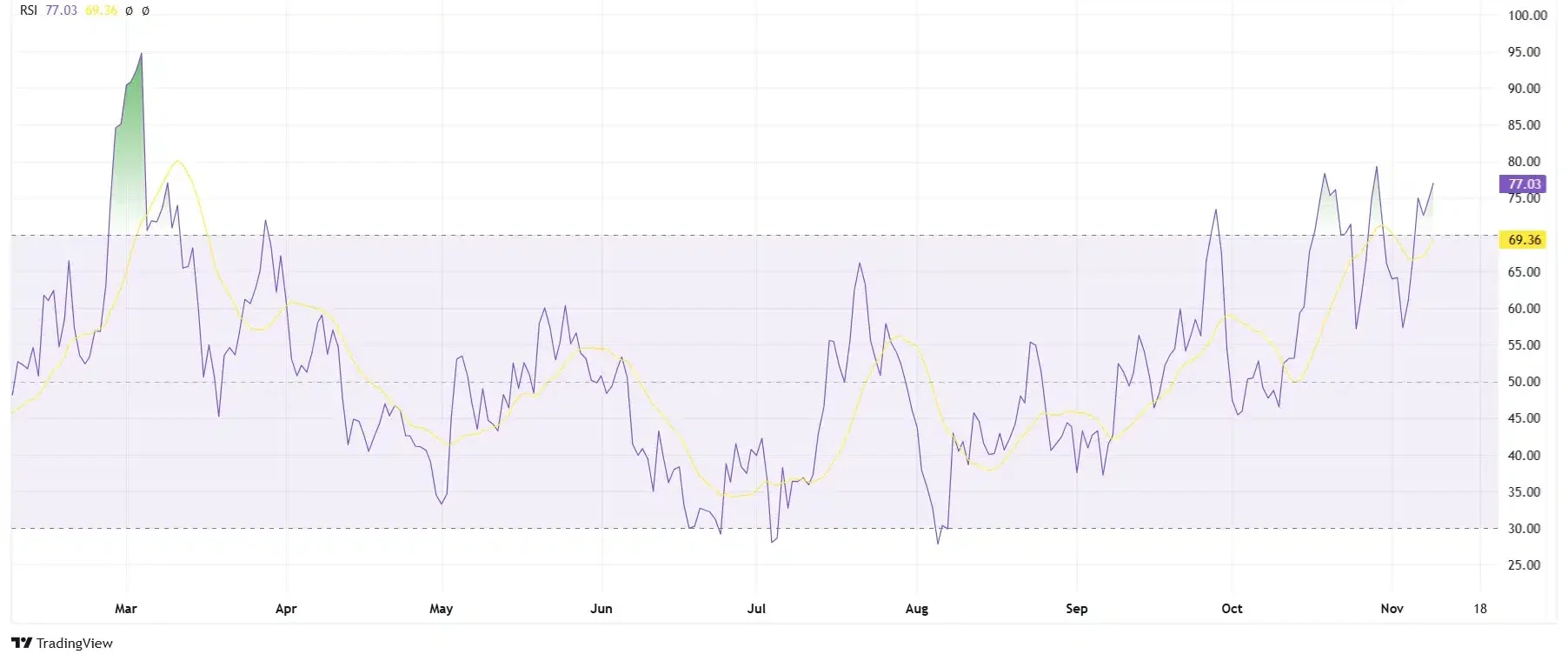Image resolution: width=1568 pixels, height=661 pixels.
Task: Click the 60.00 scale label
Action: coord(1524,308)
